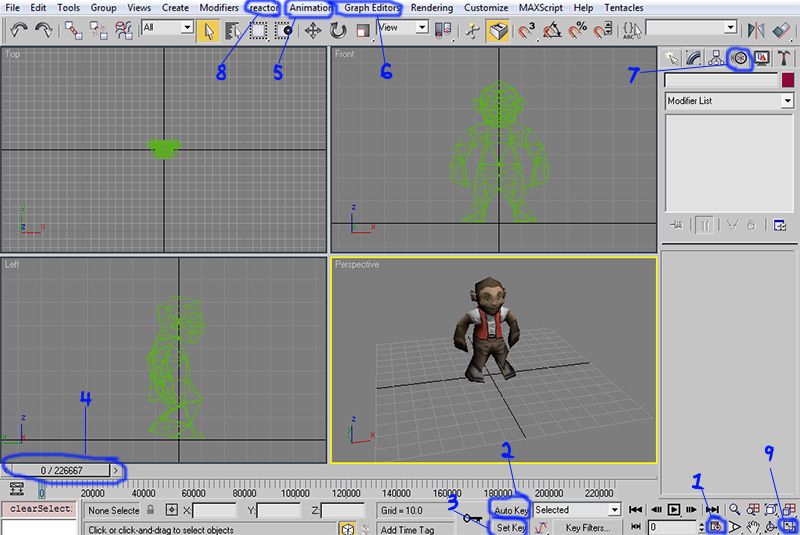800x535 pixels.
Task: Click the Undo arrow icon
Action: [x=19, y=30]
